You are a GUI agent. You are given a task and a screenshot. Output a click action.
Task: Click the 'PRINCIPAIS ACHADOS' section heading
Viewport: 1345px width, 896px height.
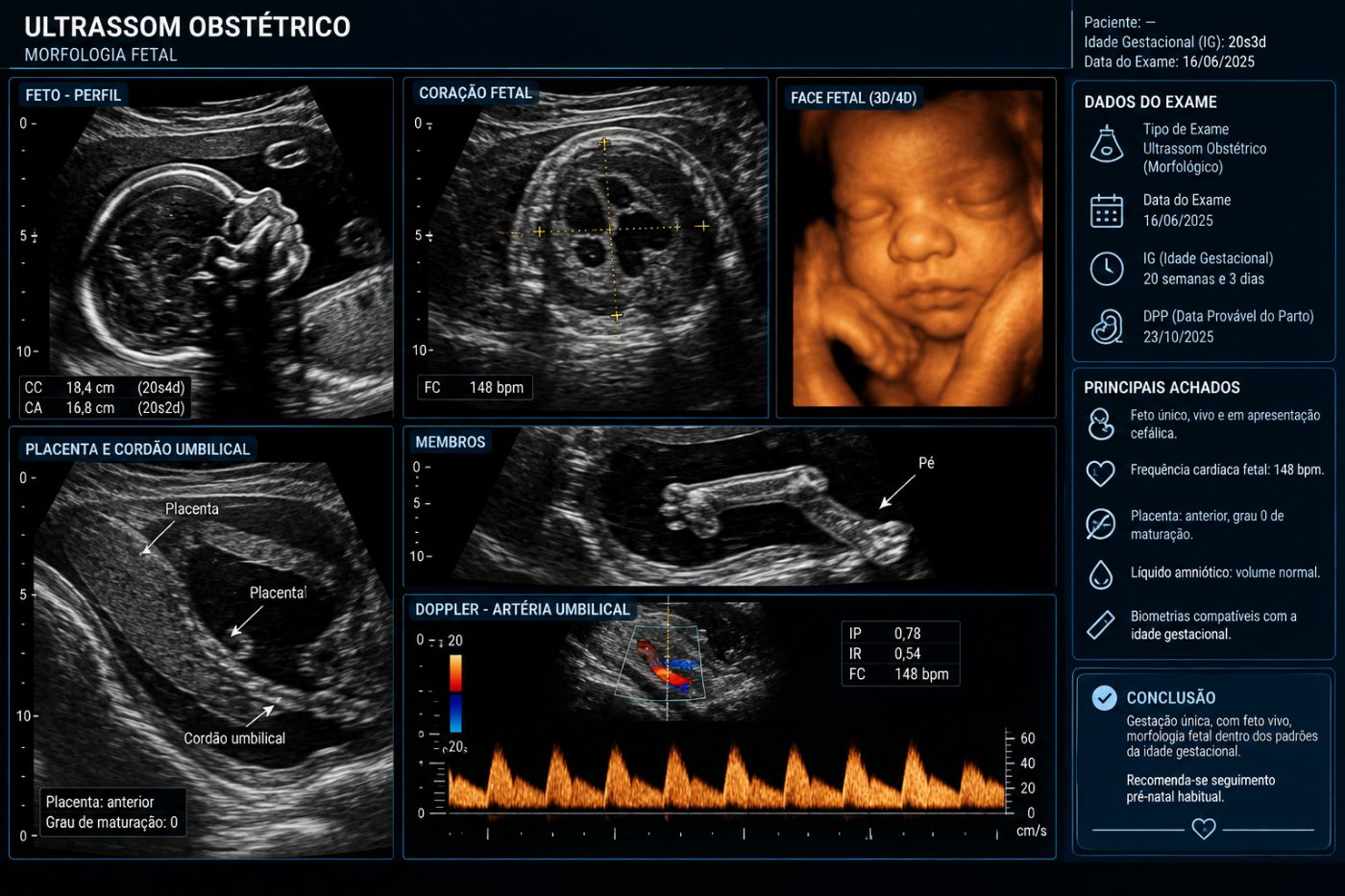(x=1162, y=388)
